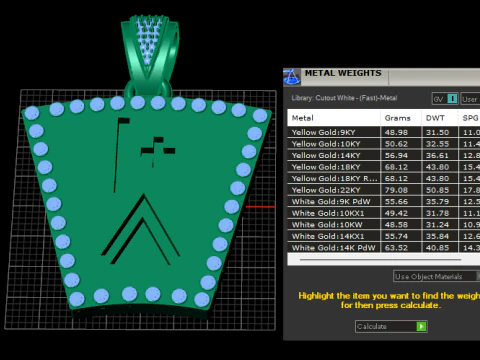Click grams value 79.08
This screenshot has height=360, width=480.
pyautogui.click(x=396, y=190)
